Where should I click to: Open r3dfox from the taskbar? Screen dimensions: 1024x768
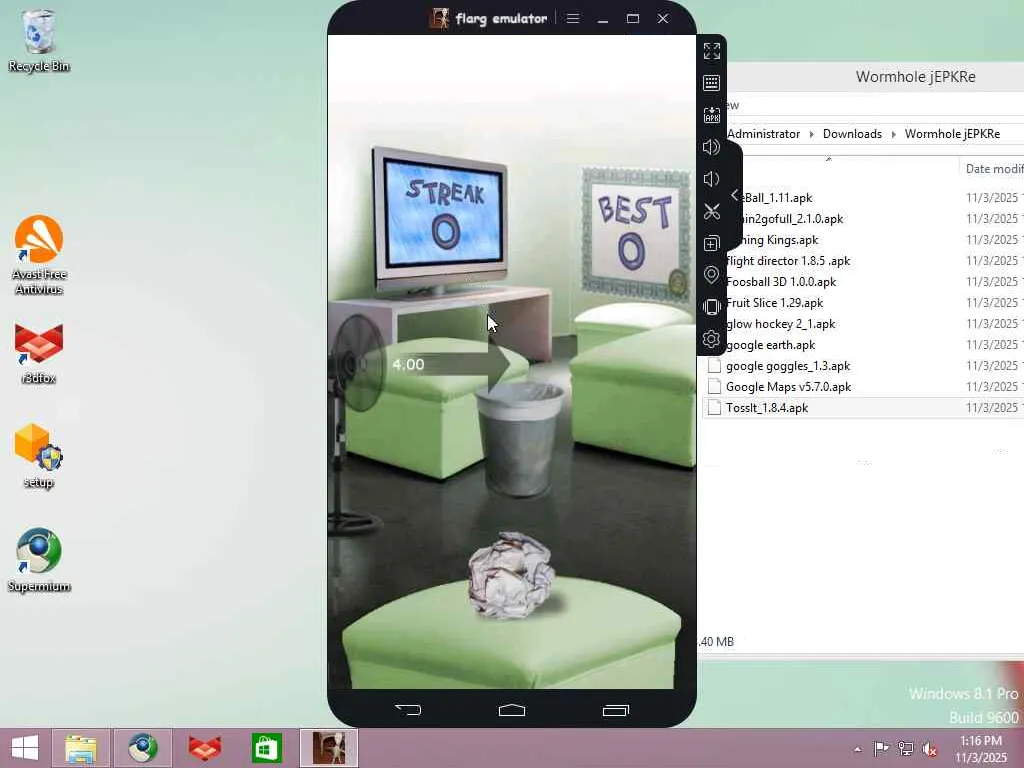point(204,748)
